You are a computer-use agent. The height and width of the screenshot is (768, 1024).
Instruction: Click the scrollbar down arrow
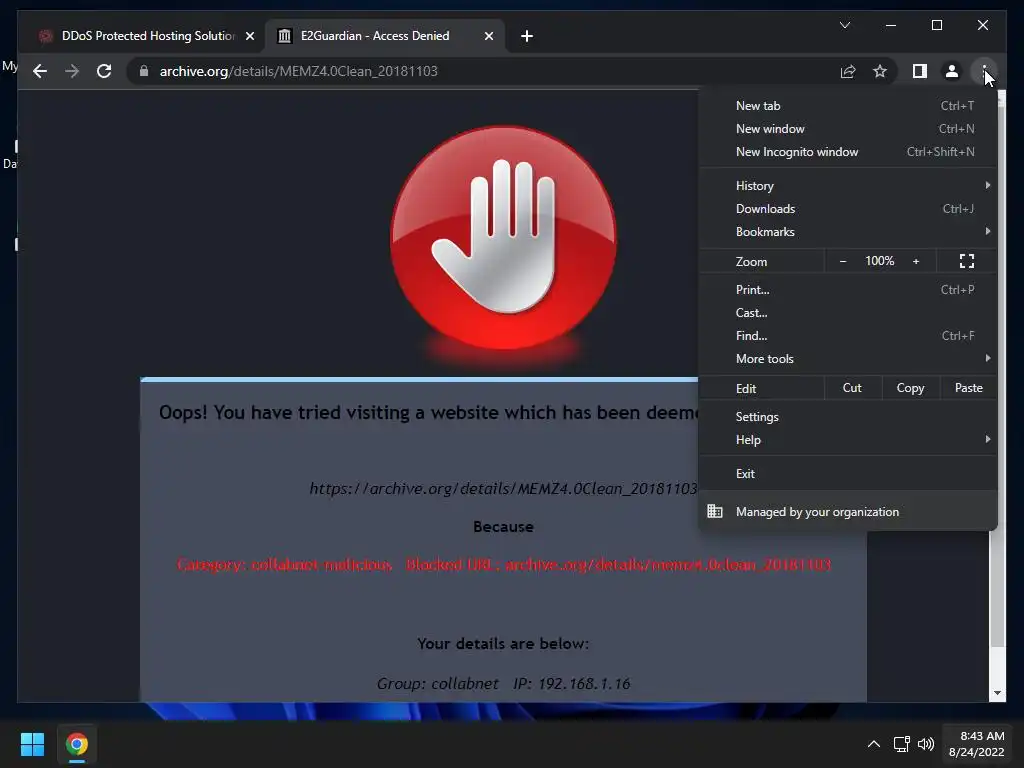[997, 693]
